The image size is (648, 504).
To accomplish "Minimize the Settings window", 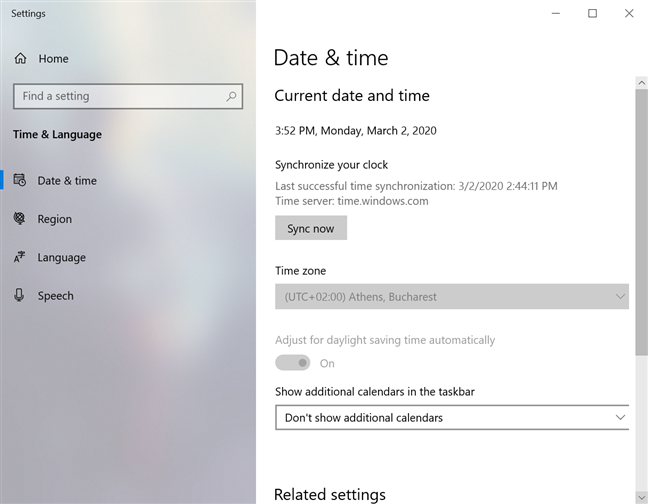I will coord(556,13).
